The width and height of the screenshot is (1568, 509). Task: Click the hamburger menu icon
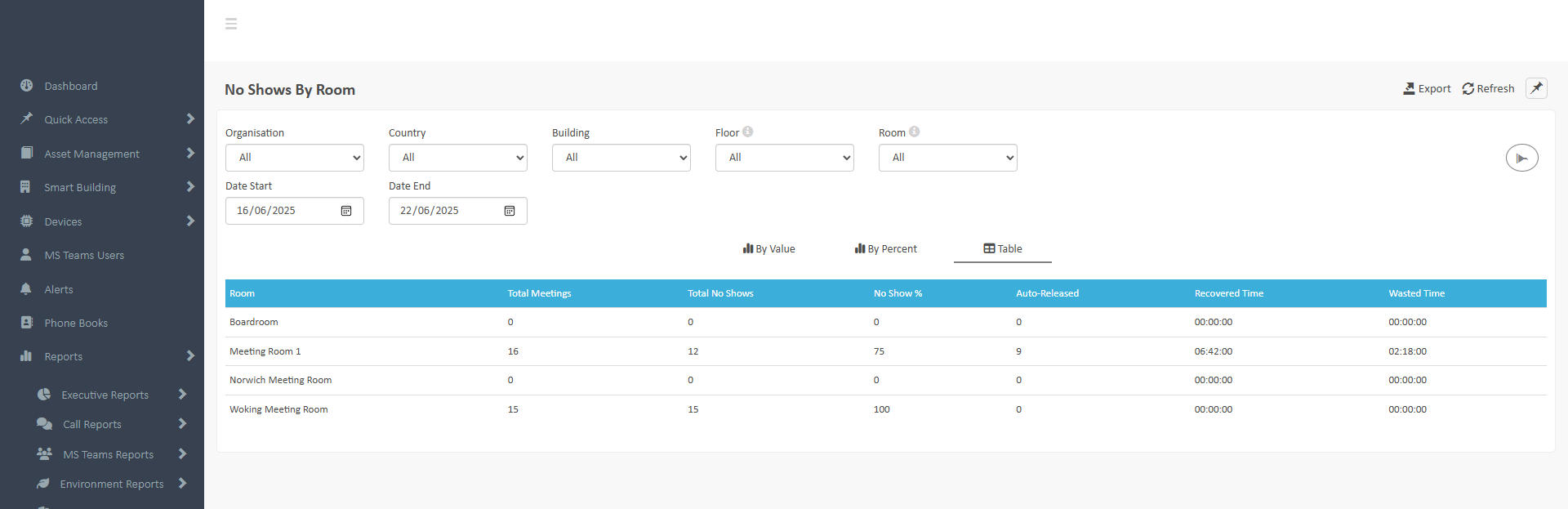pyautogui.click(x=231, y=24)
